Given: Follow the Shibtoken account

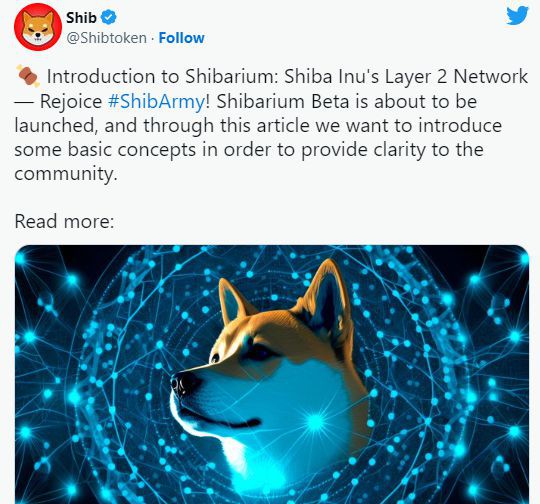Looking at the screenshot, I should pos(181,38).
